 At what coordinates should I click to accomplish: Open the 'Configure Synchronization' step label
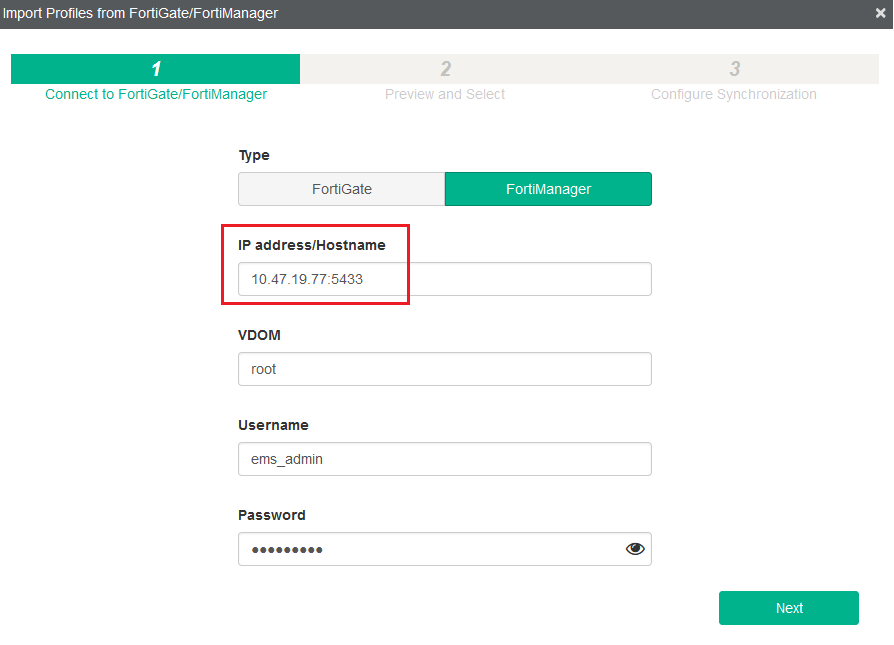734,94
